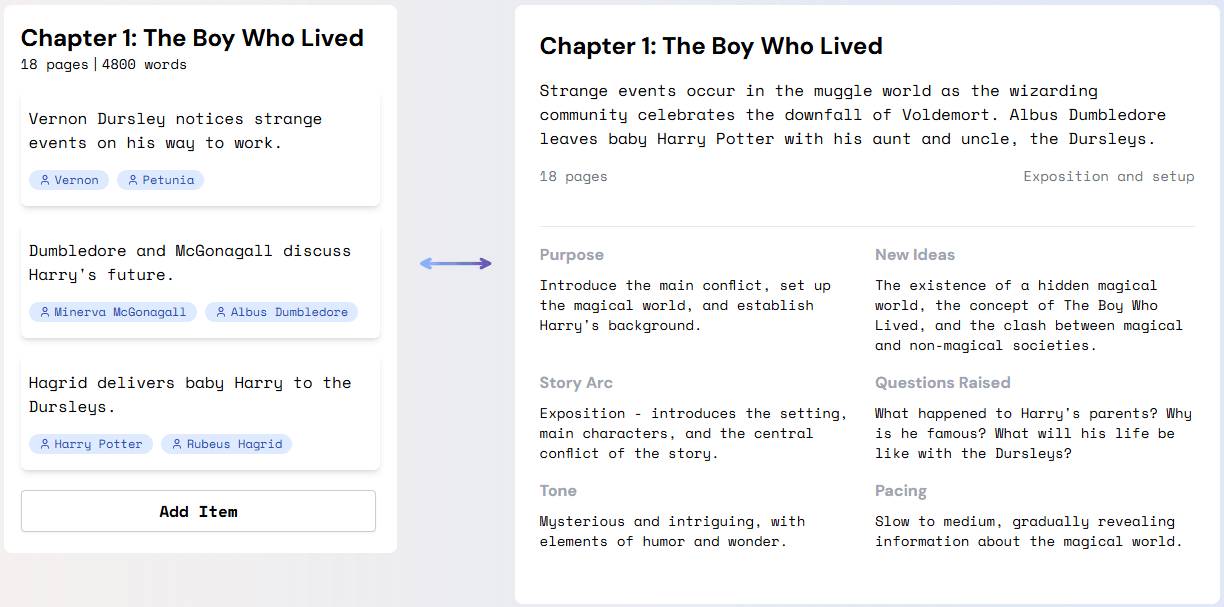This screenshot has width=1224, height=607.
Task: Toggle the Petunia character tag
Action: tap(160, 180)
